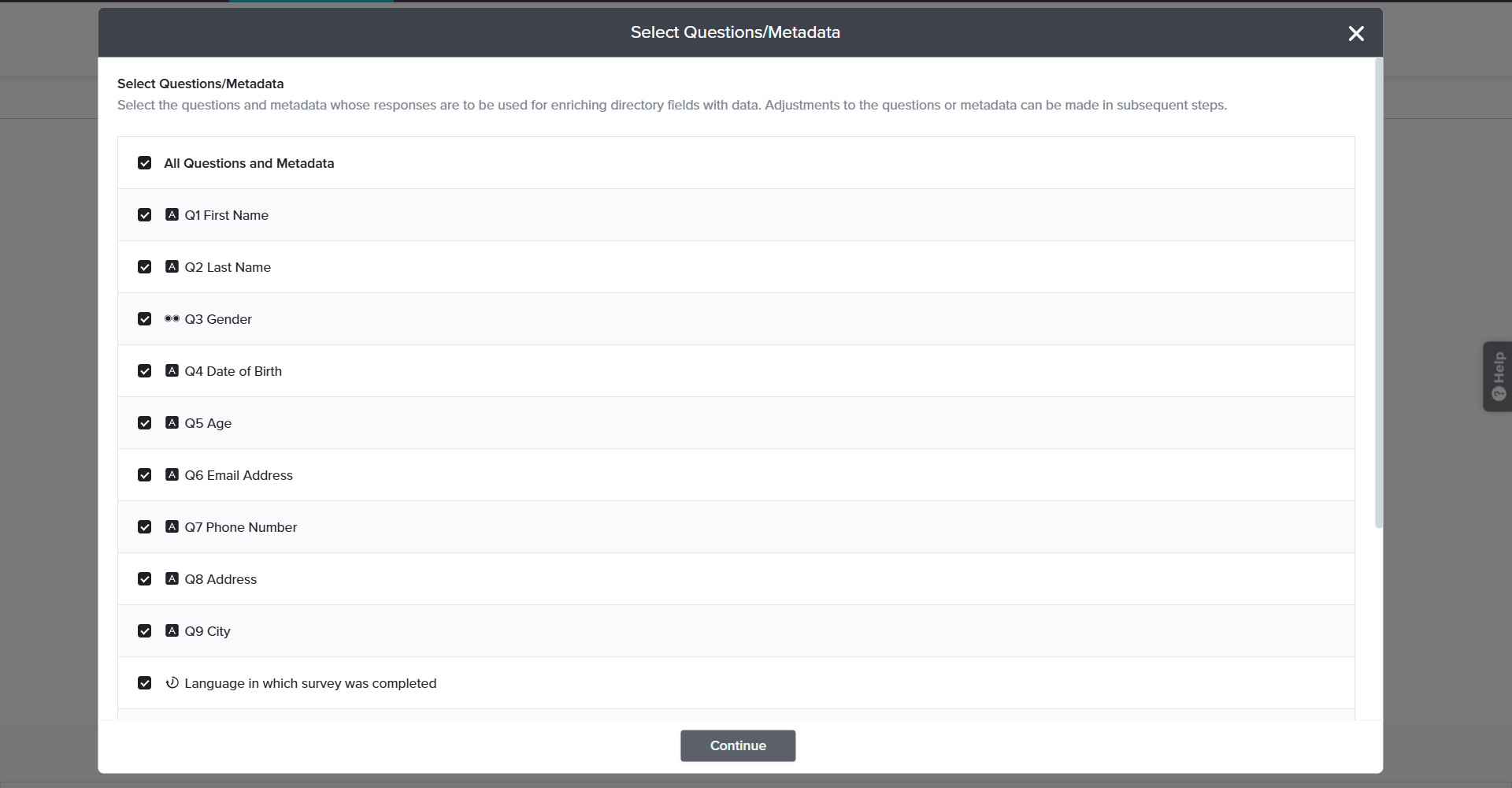The width and height of the screenshot is (1512, 788).
Task: Click the text-type icon beside Q1 First Name
Action: [x=172, y=214]
